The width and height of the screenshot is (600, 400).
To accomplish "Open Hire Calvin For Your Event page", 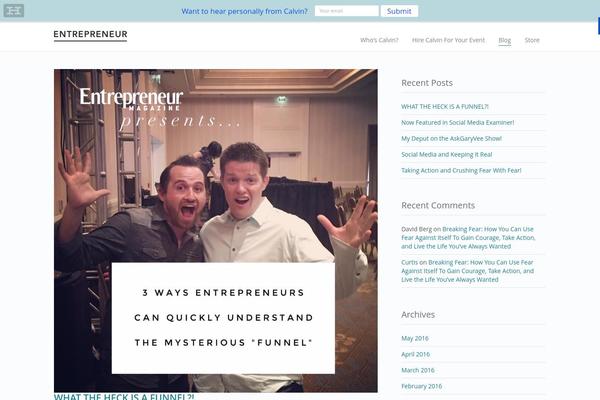I will 448,40.
